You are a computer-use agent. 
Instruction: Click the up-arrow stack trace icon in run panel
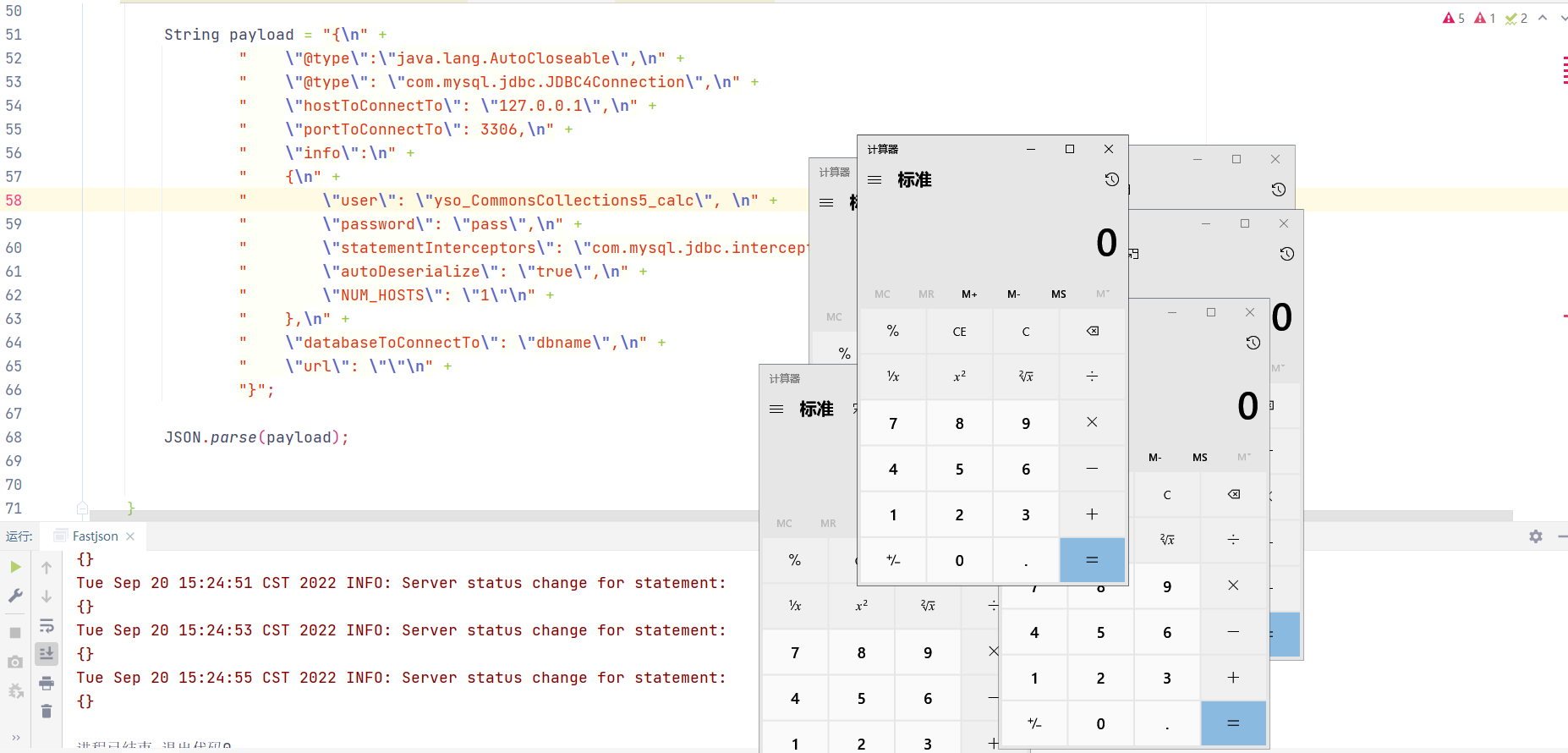(x=47, y=567)
